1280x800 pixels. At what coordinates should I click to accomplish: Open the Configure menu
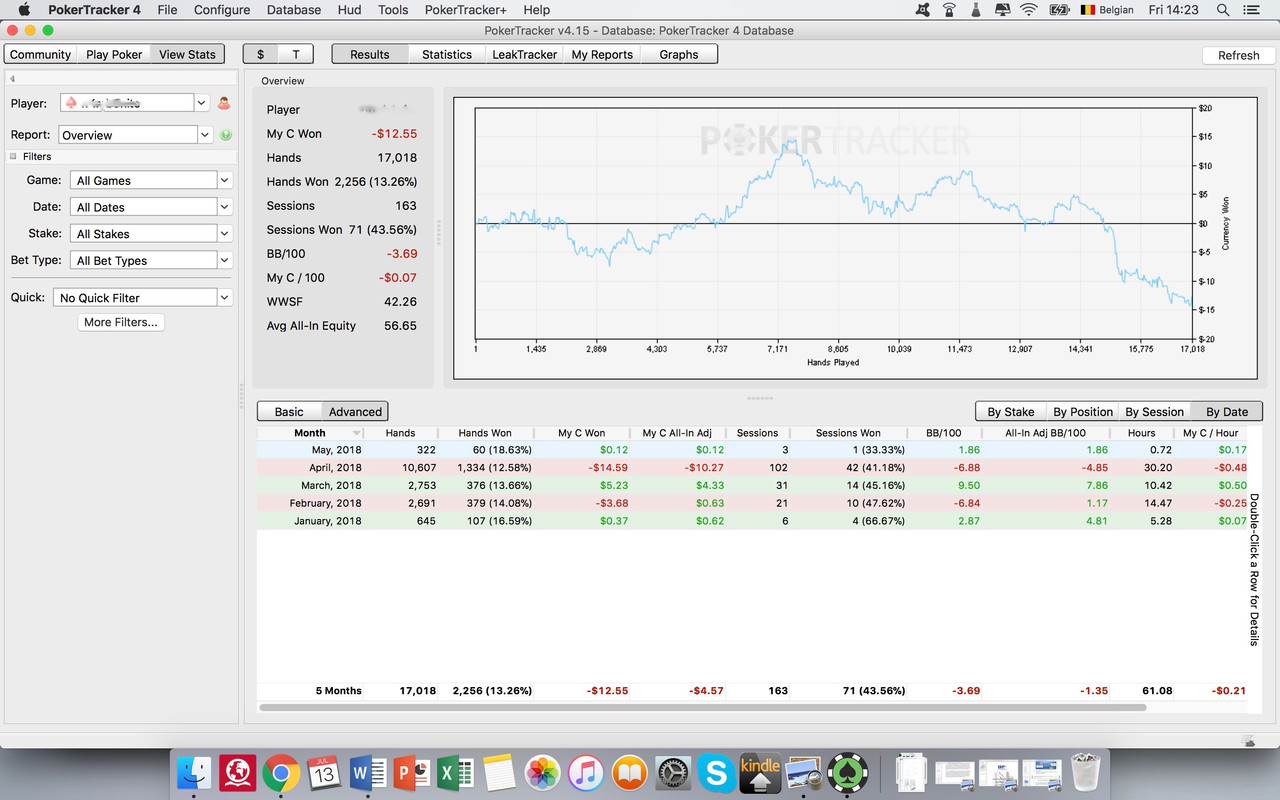tap(222, 10)
